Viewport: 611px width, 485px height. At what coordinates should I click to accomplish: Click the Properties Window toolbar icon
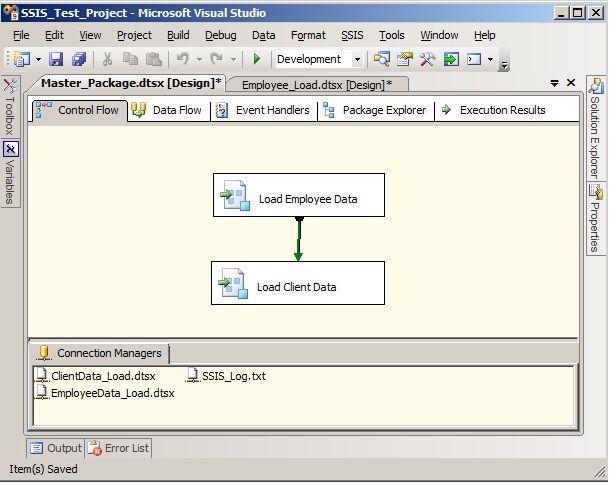[x=405, y=59]
